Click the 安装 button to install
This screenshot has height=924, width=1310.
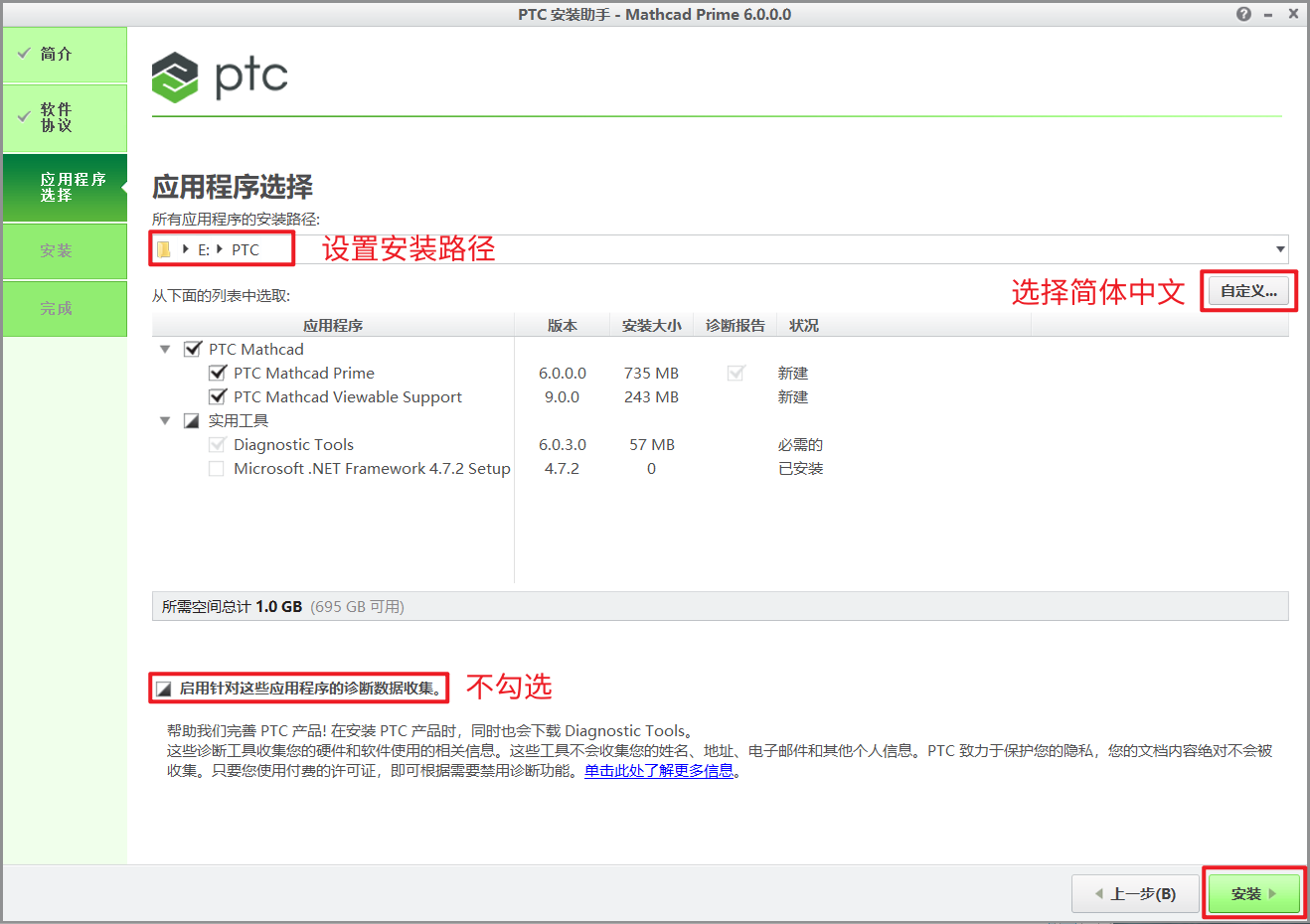pos(1253,893)
